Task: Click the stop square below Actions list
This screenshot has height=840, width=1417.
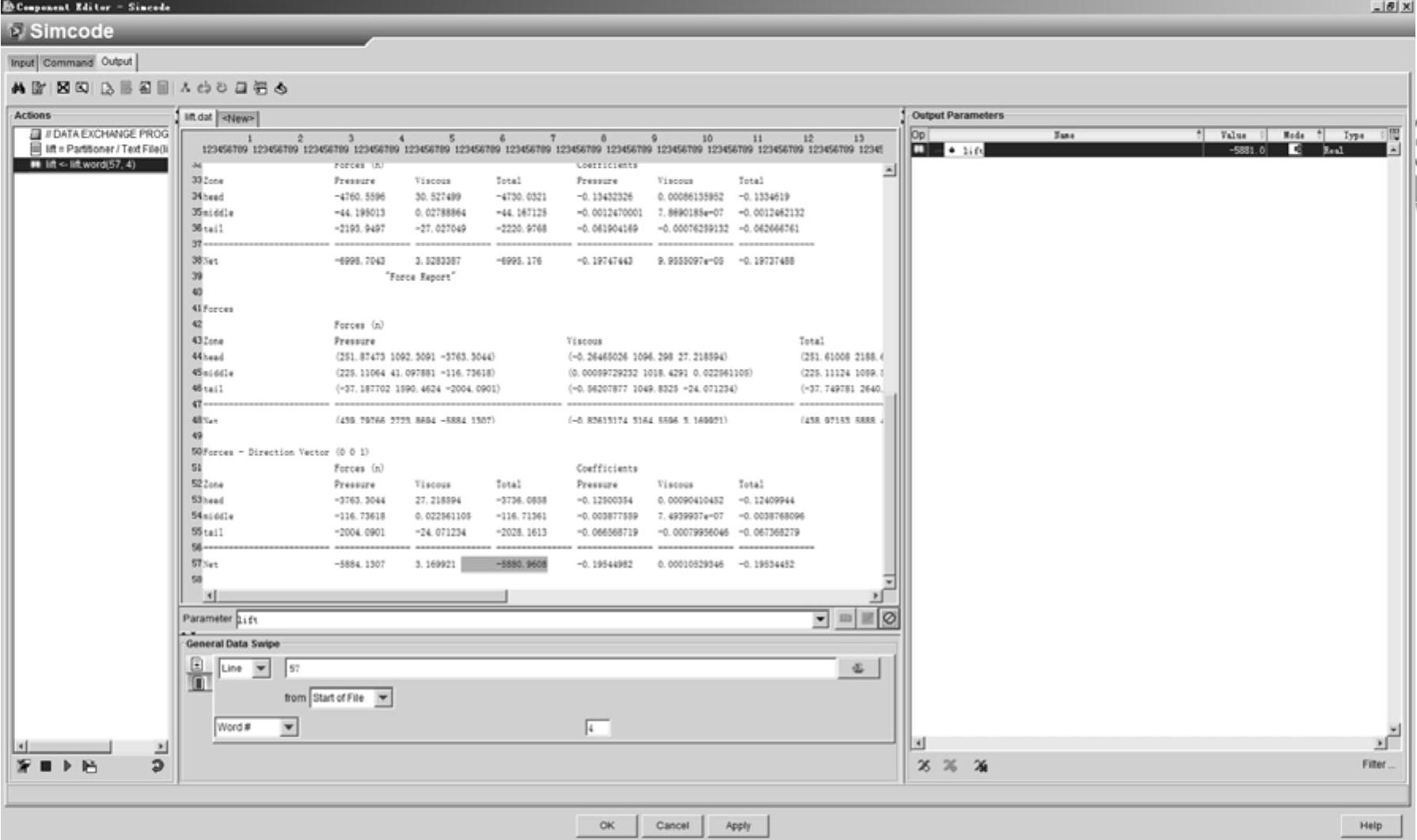Action: point(46,766)
